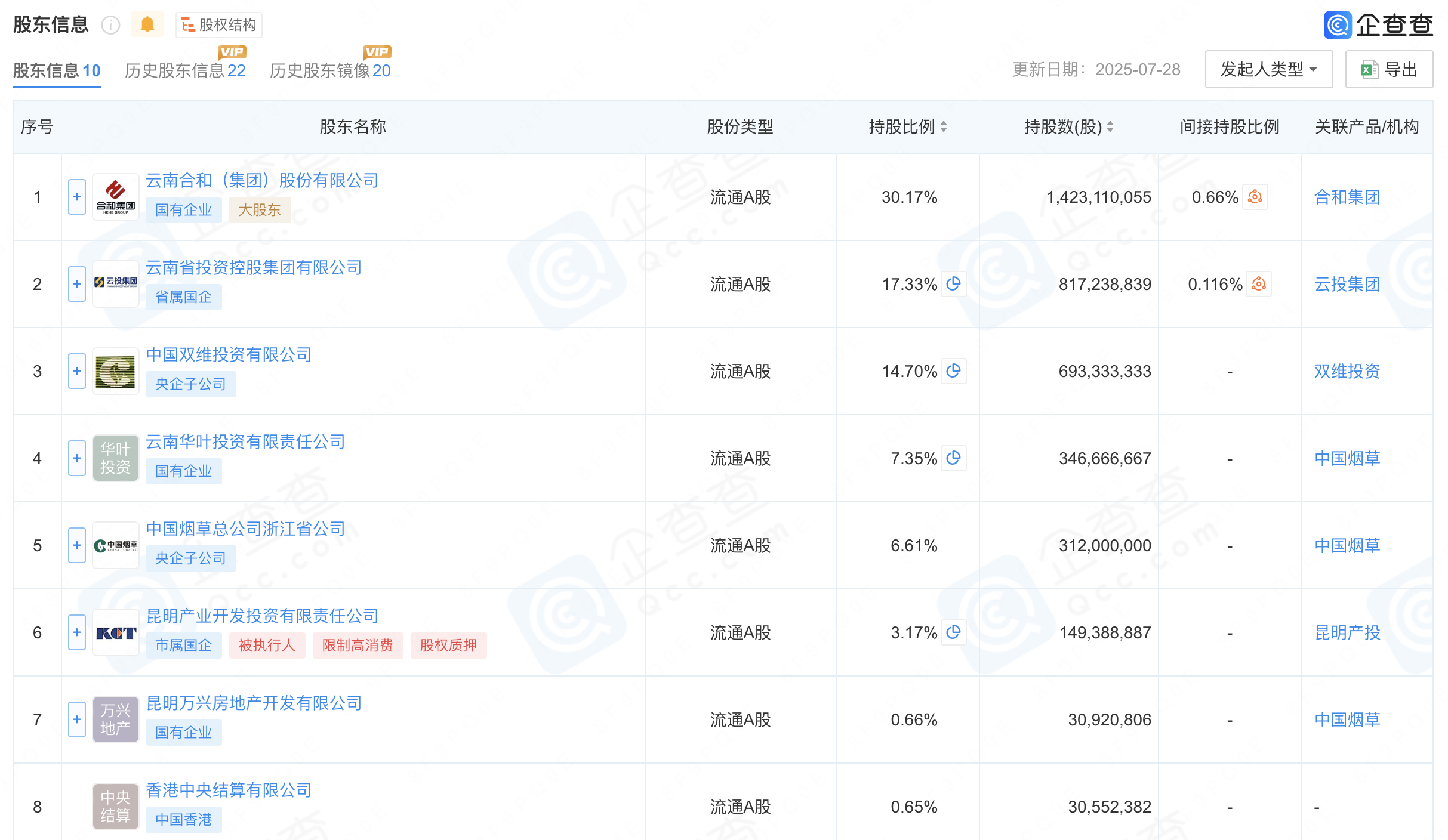Expand row 1 云南合和 plus button

pyautogui.click(x=77, y=197)
